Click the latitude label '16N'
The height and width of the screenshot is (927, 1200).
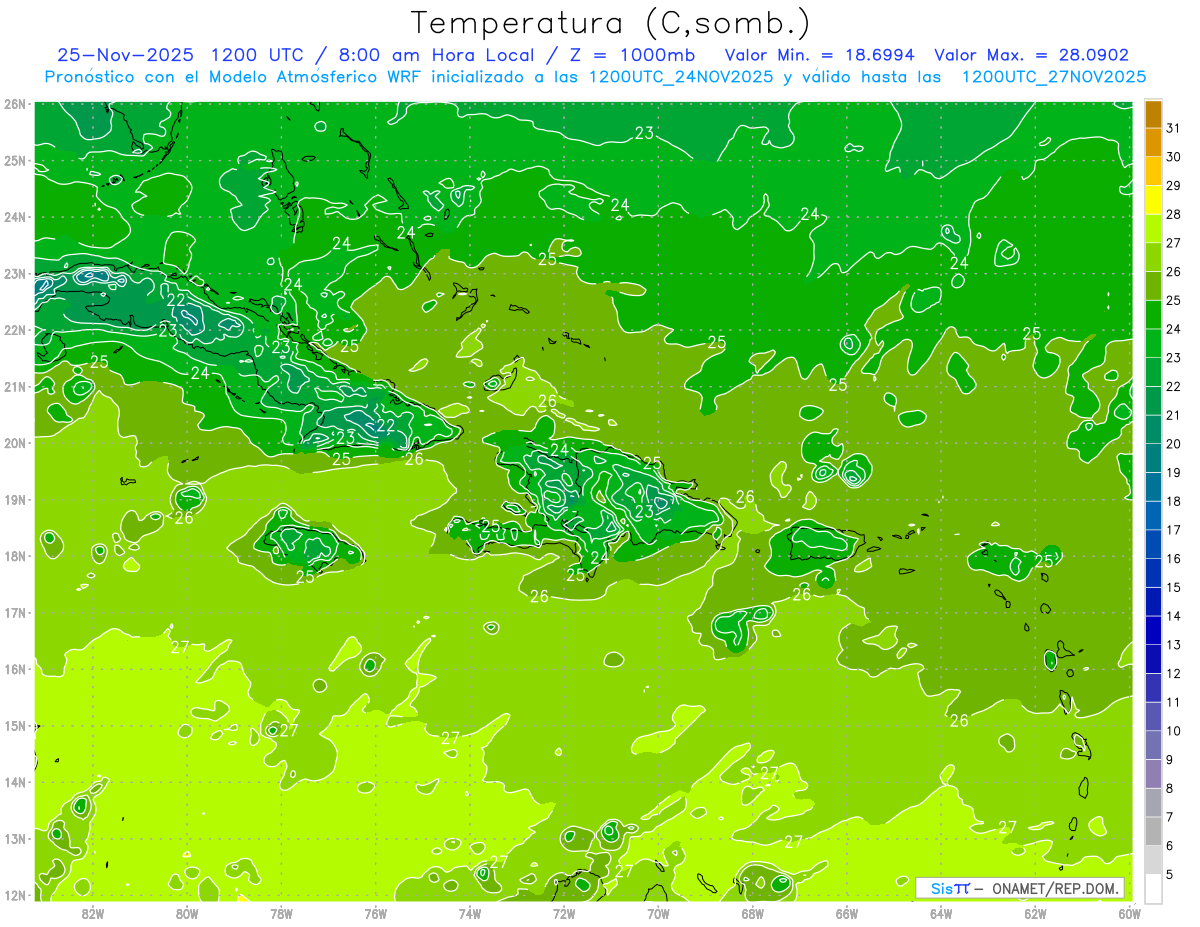15,669
